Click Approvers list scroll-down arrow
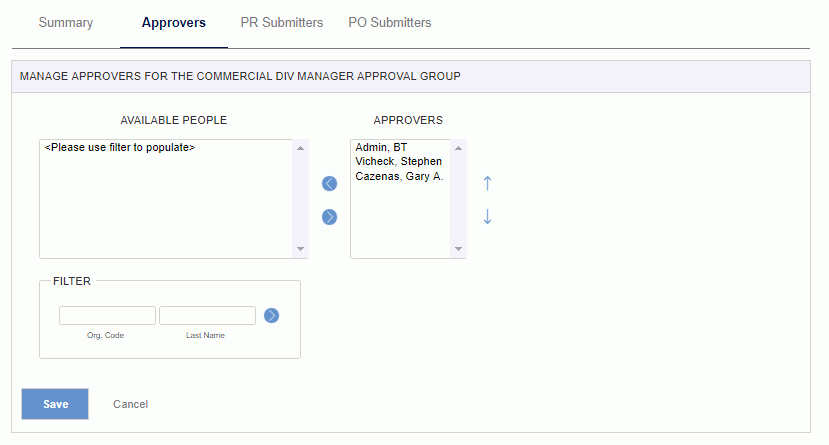Screen dimensions: 829x445 coord(458,249)
